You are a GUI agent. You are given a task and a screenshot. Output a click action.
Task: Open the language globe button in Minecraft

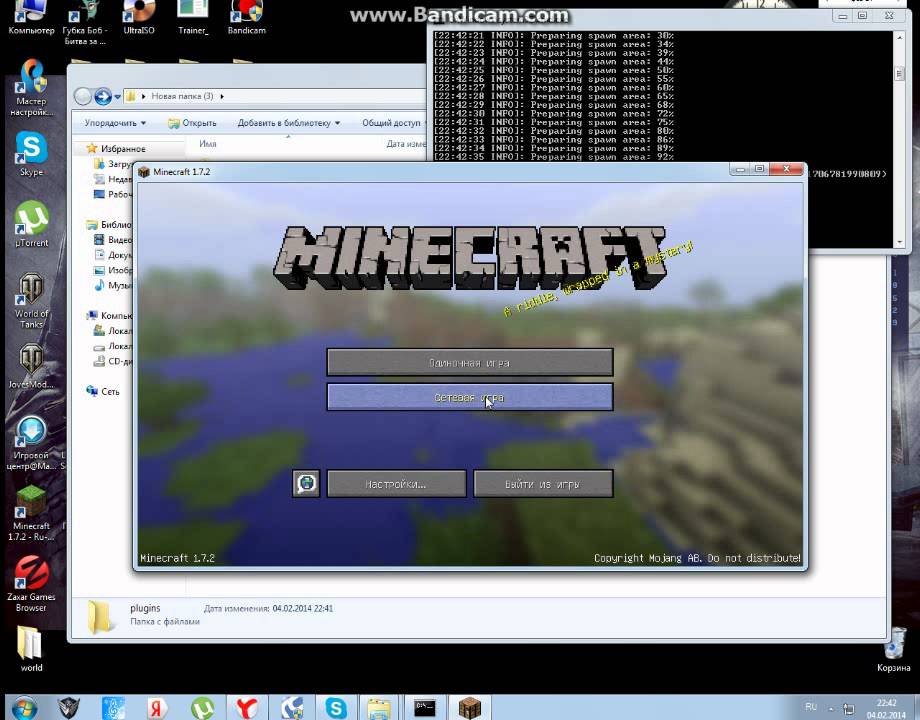306,484
